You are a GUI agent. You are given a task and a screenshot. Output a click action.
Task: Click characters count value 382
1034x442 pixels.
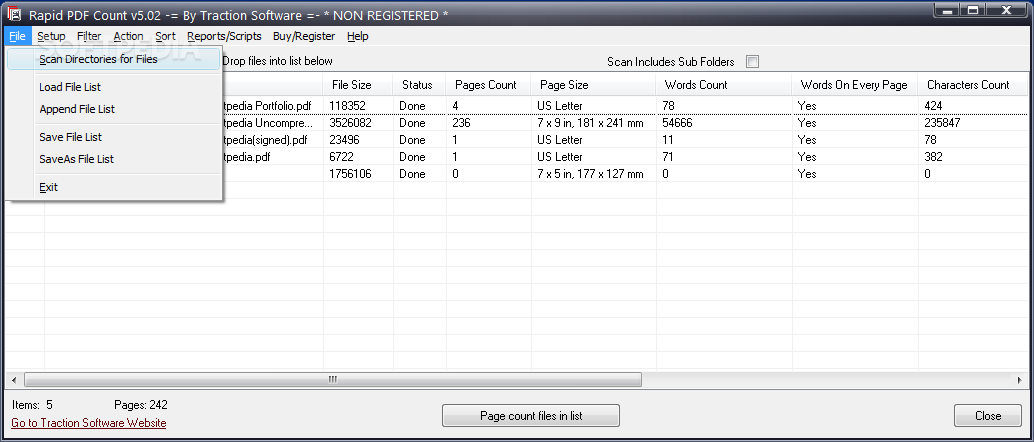click(933, 157)
